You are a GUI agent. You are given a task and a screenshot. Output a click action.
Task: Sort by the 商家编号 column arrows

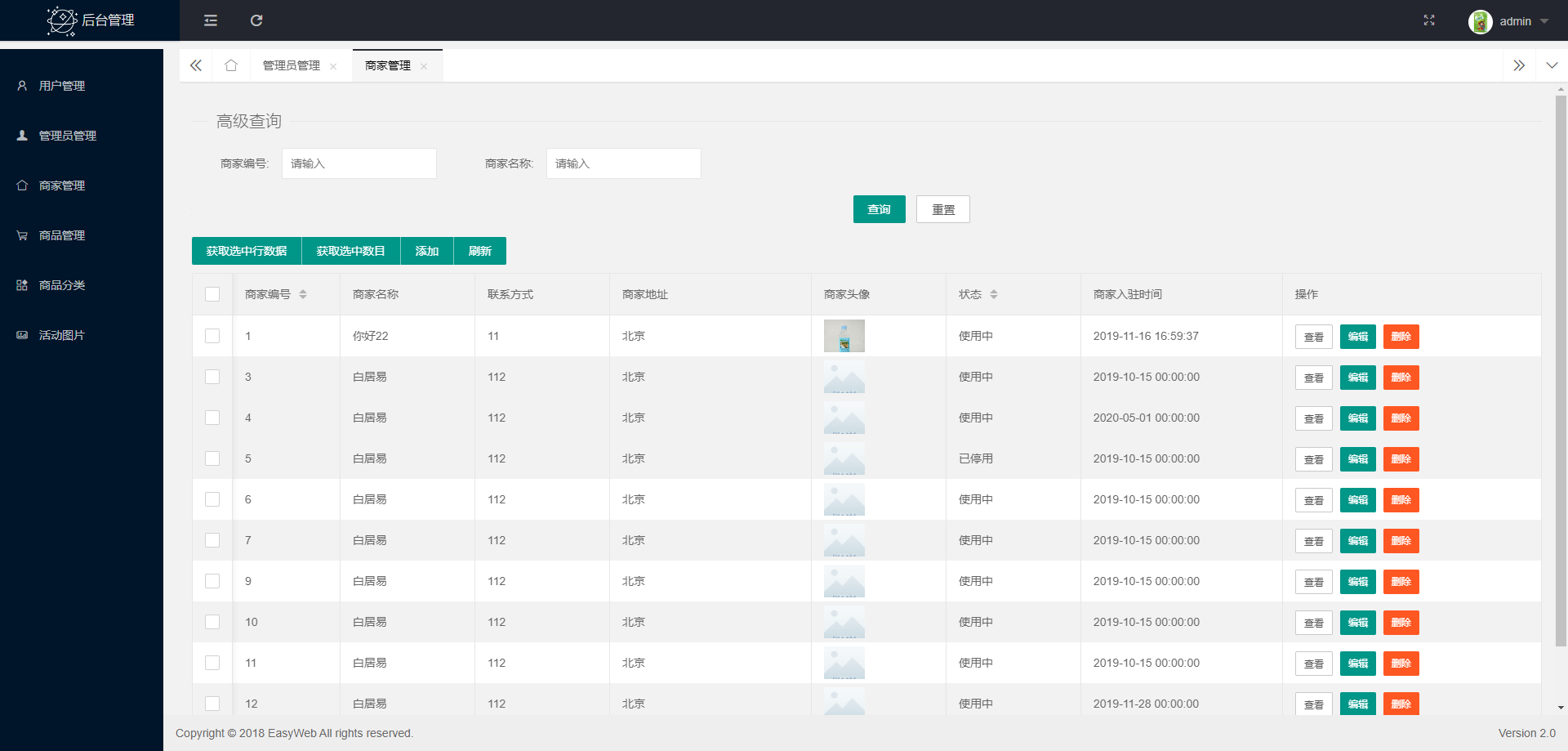point(303,294)
